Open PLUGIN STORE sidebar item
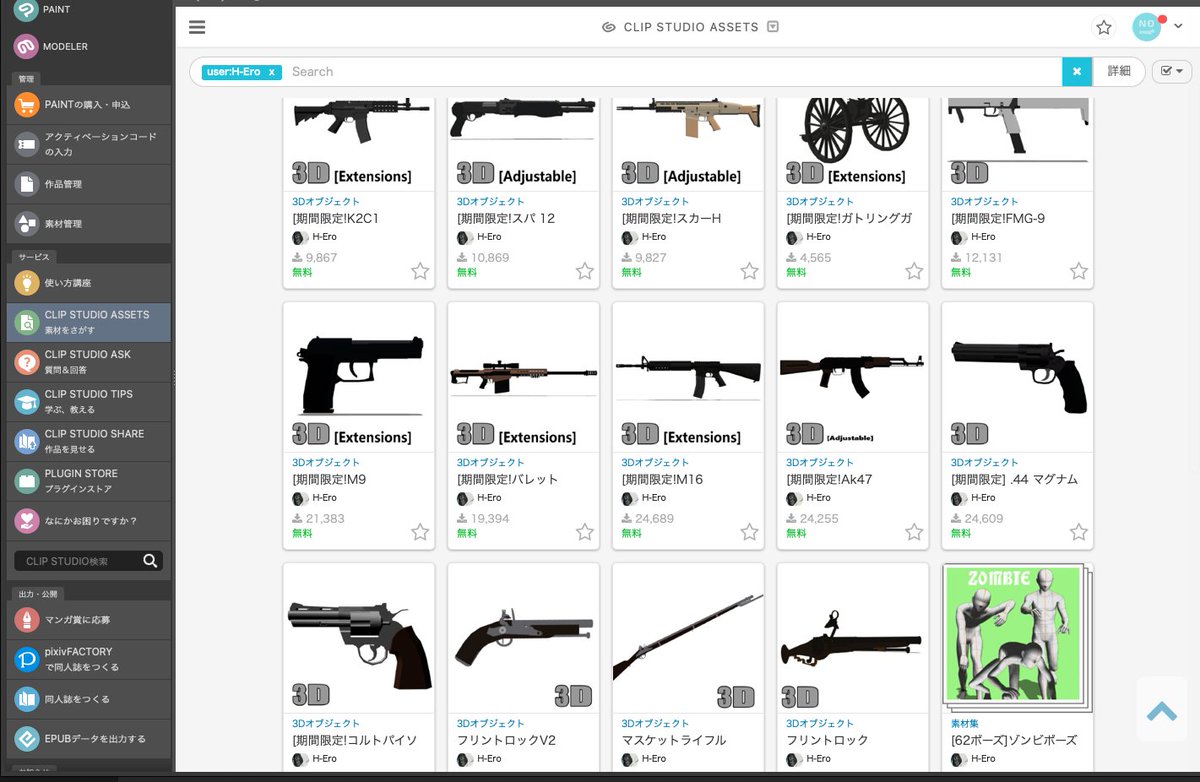This screenshot has width=1200, height=782. [x=89, y=481]
